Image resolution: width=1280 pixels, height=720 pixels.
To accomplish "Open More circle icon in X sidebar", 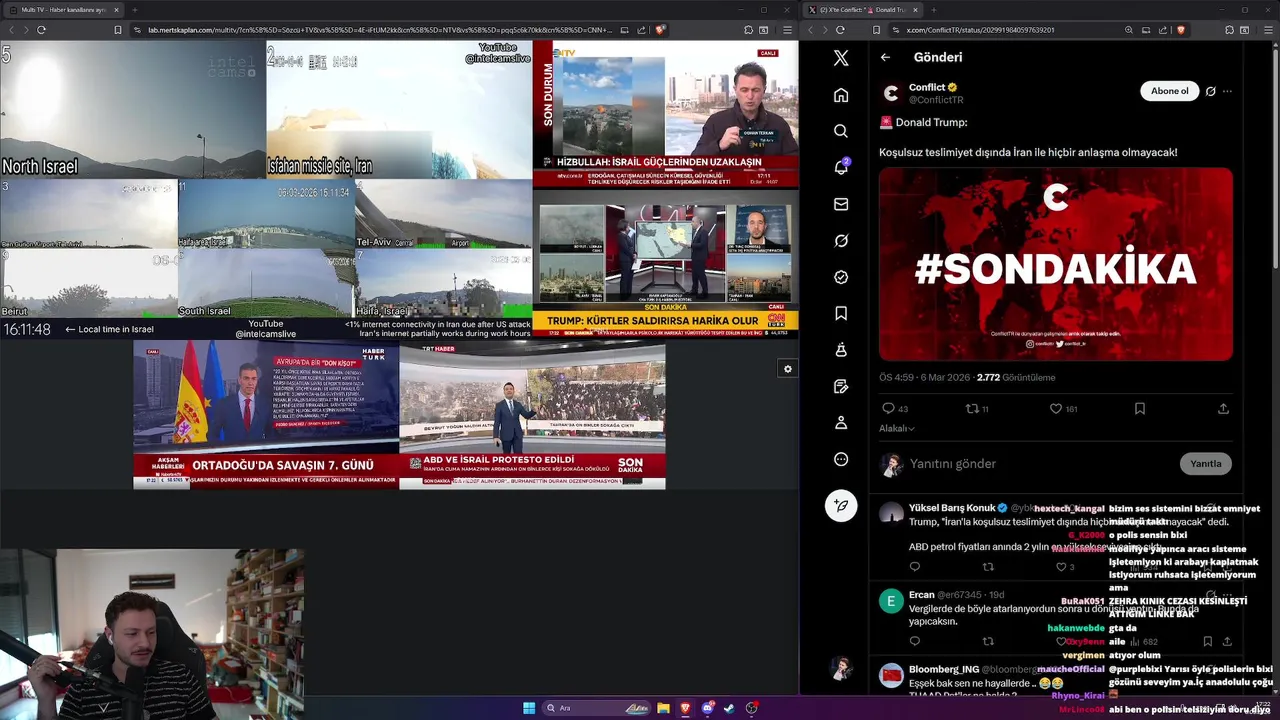I will 841,459.
